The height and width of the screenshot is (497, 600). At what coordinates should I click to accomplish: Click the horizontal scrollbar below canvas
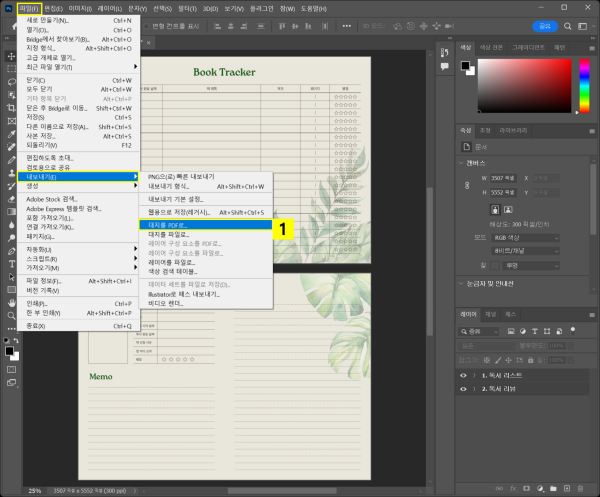tap(282, 491)
